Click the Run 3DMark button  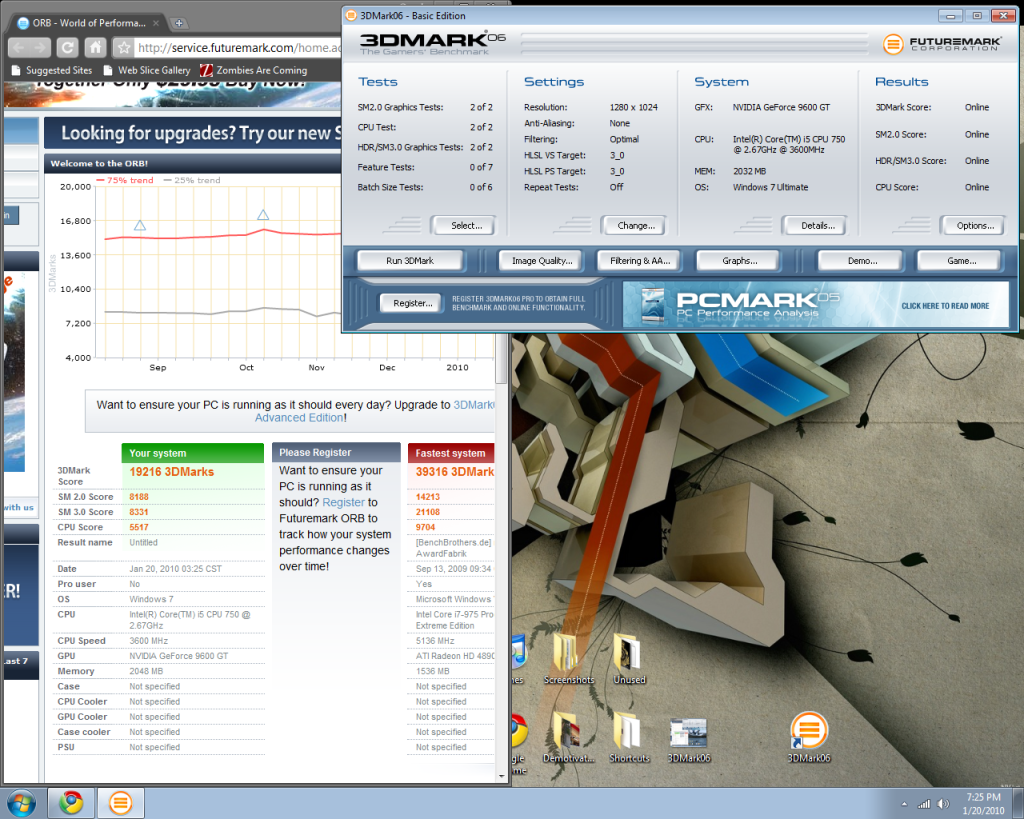pyautogui.click(x=409, y=261)
